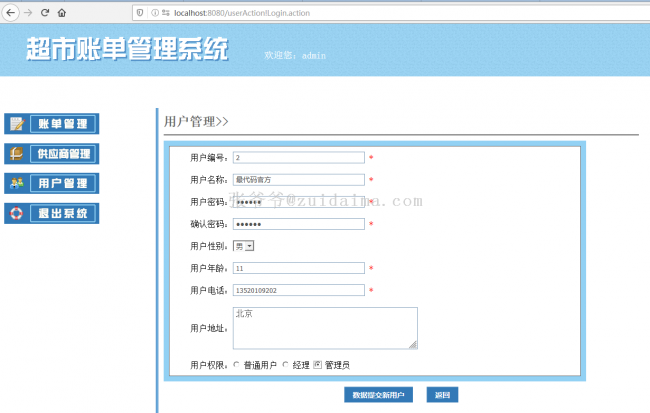The image size is (650, 413).
Task: Click the notepad icon beside 账单管理
Action: point(17,124)
